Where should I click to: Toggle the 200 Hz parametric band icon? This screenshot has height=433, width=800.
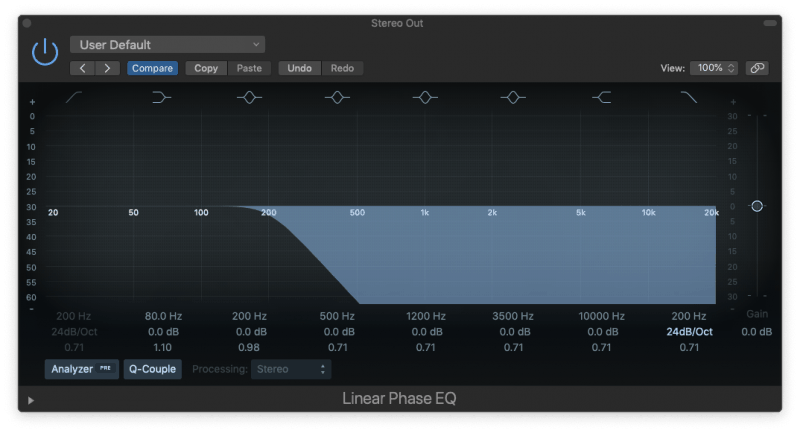click(x=249, y=97)
